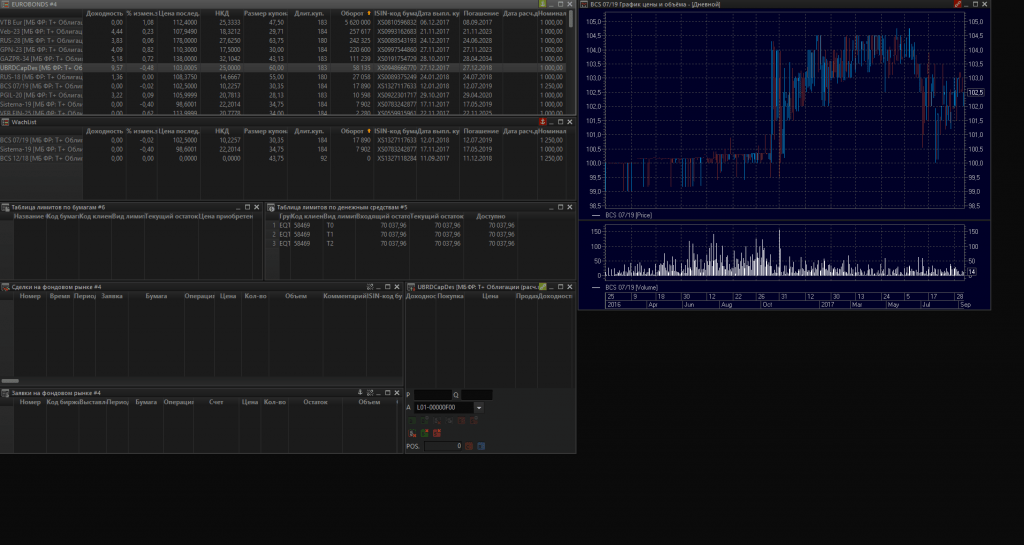This screenshot has width=1024, height=545.
Task: Click Бумага column header in Сделки window
Action: pyautogui.click(x=156, y=296)
